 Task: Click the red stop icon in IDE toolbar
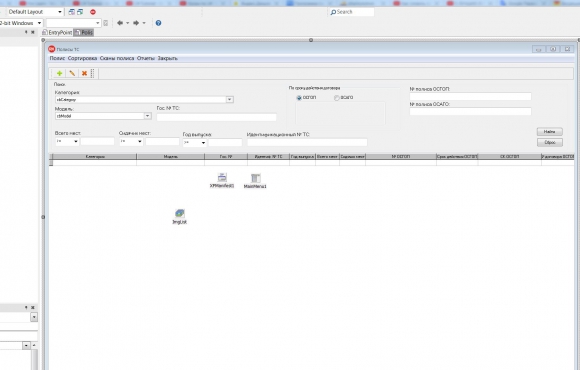[x=93, y=12]
